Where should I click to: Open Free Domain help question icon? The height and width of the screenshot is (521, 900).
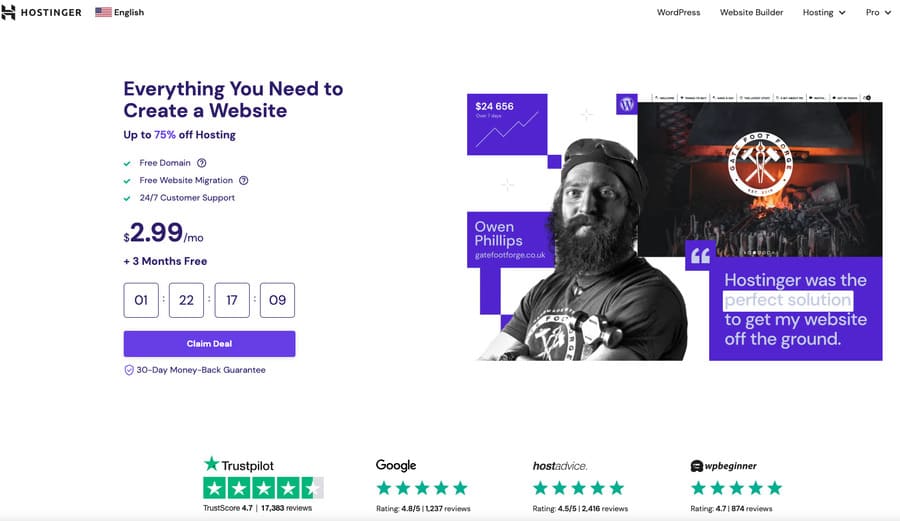click(202, 163)
